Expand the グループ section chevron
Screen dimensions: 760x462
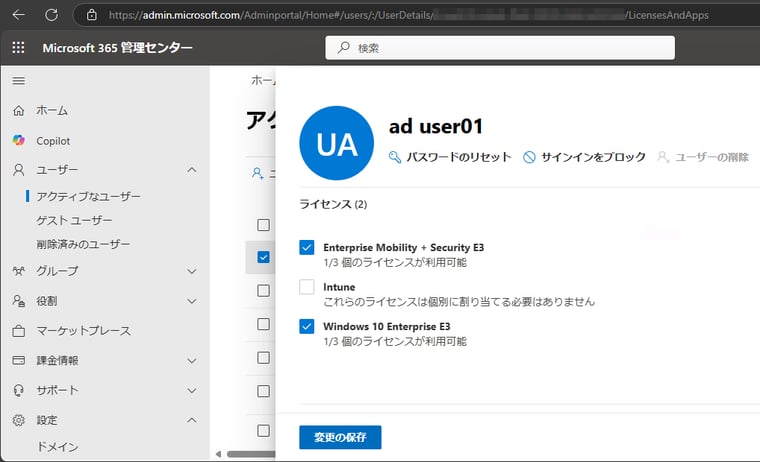click(x=192, y=271)
